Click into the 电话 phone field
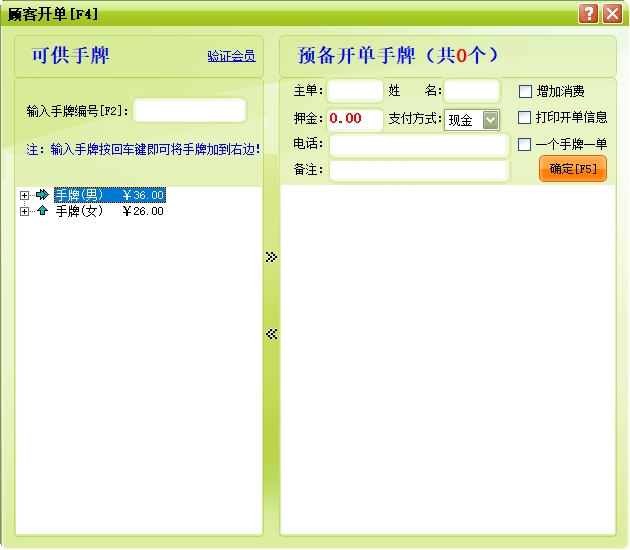Image resolution: width=630 pixels, height=550 pixels. (419, 145)
